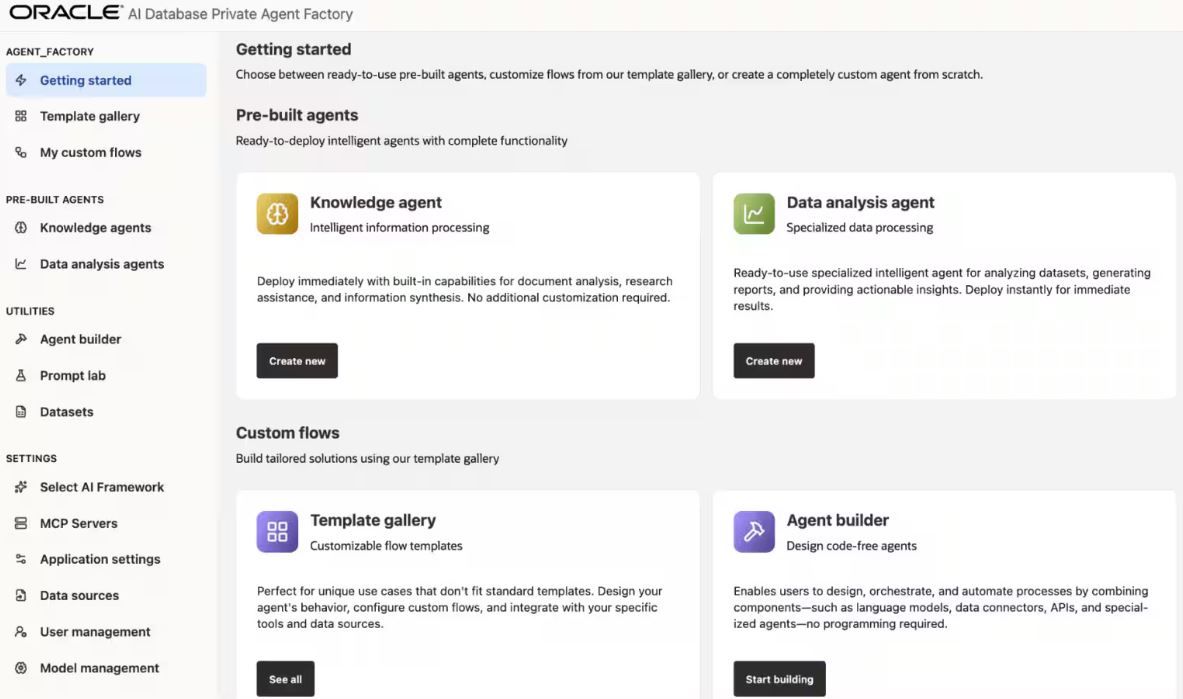Click the purple Template gallery grid icon
The height and width of the screenshot is (699, 1183).
pos(277,531)
